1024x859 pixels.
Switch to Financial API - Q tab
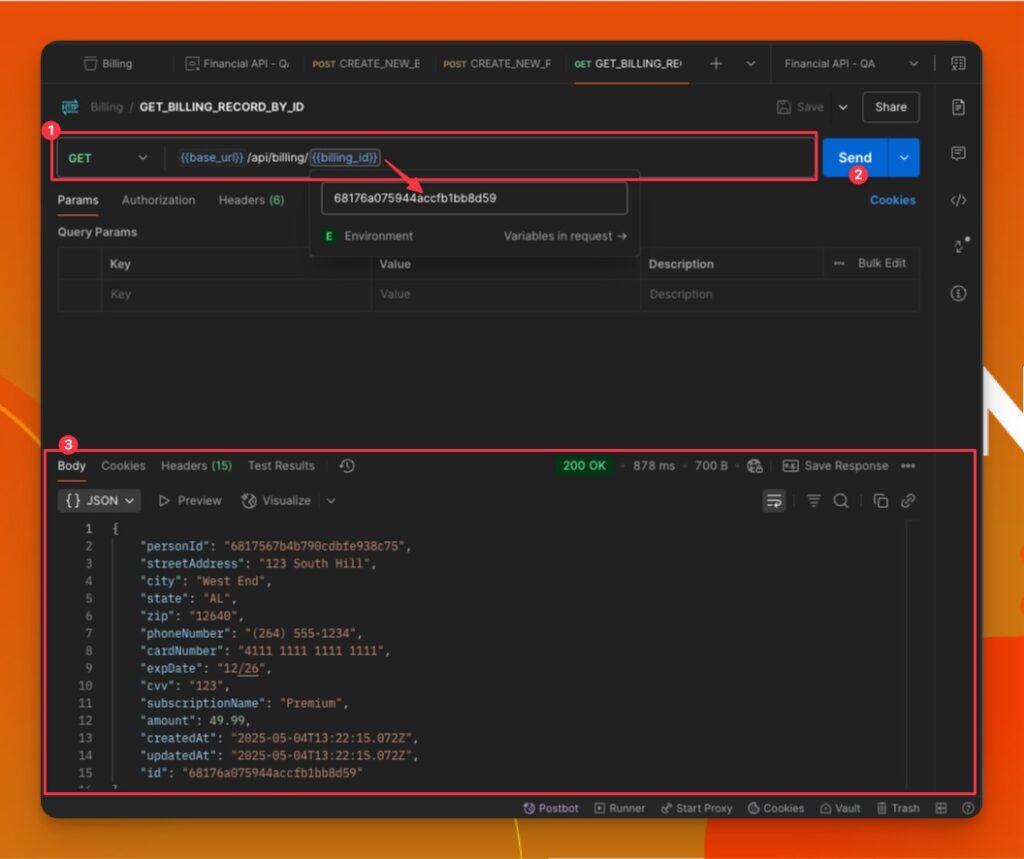pyautogui.click(x=238, y=63)
